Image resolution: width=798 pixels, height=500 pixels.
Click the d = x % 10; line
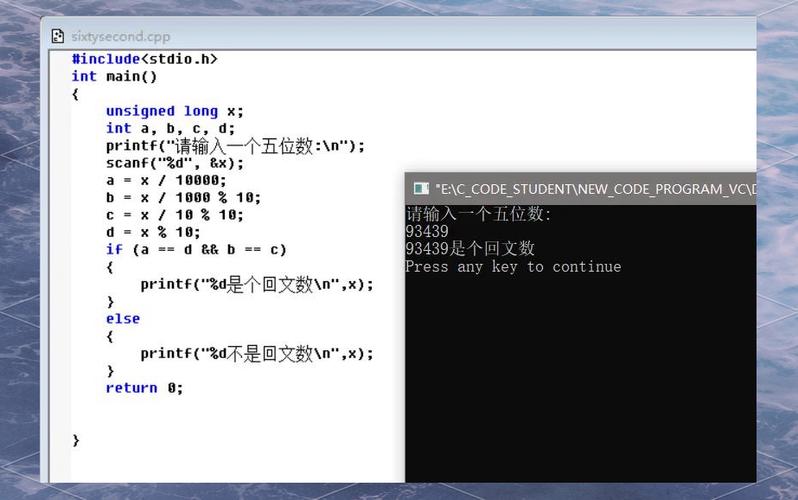point(153,232)
